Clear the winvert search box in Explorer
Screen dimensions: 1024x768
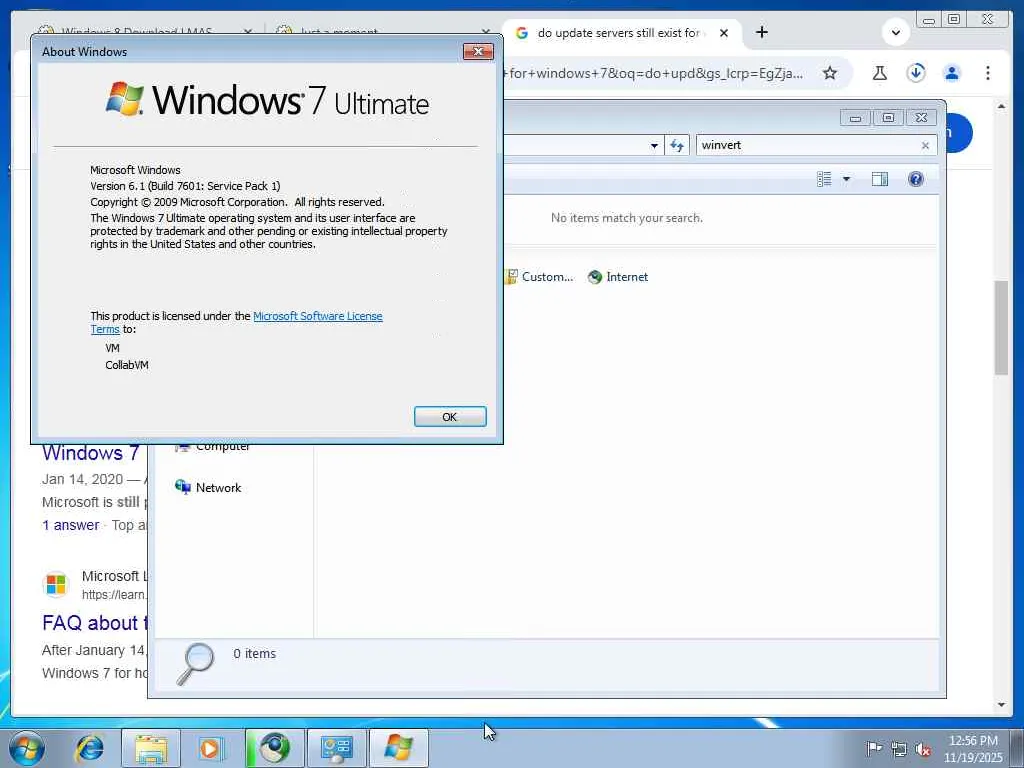(x=925, y=146)
